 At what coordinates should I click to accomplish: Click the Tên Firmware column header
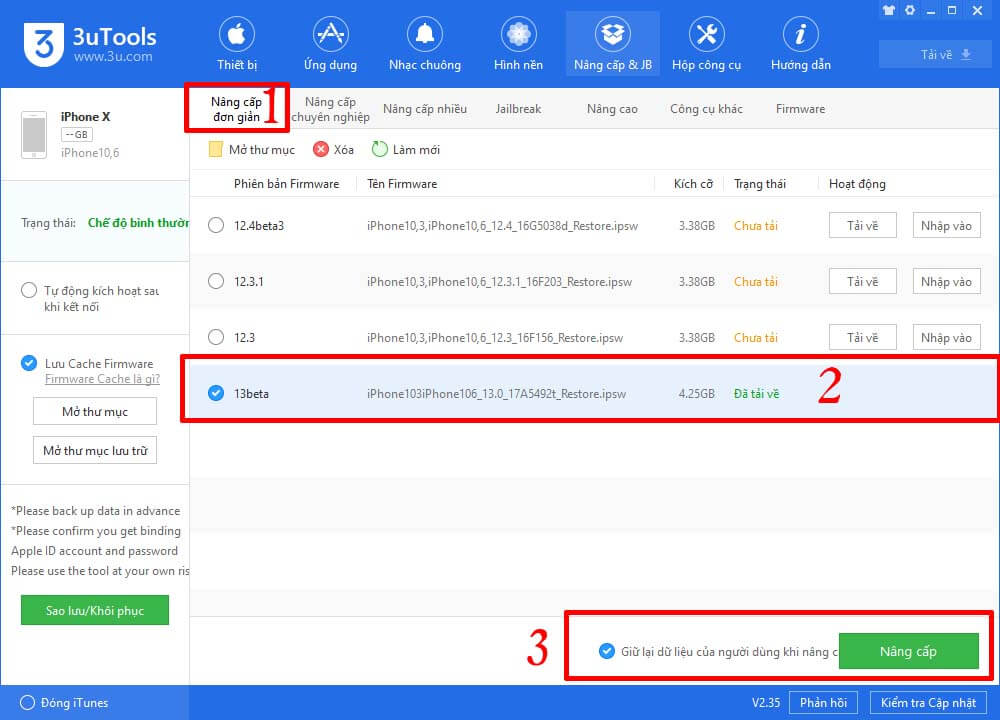[402, 184]
